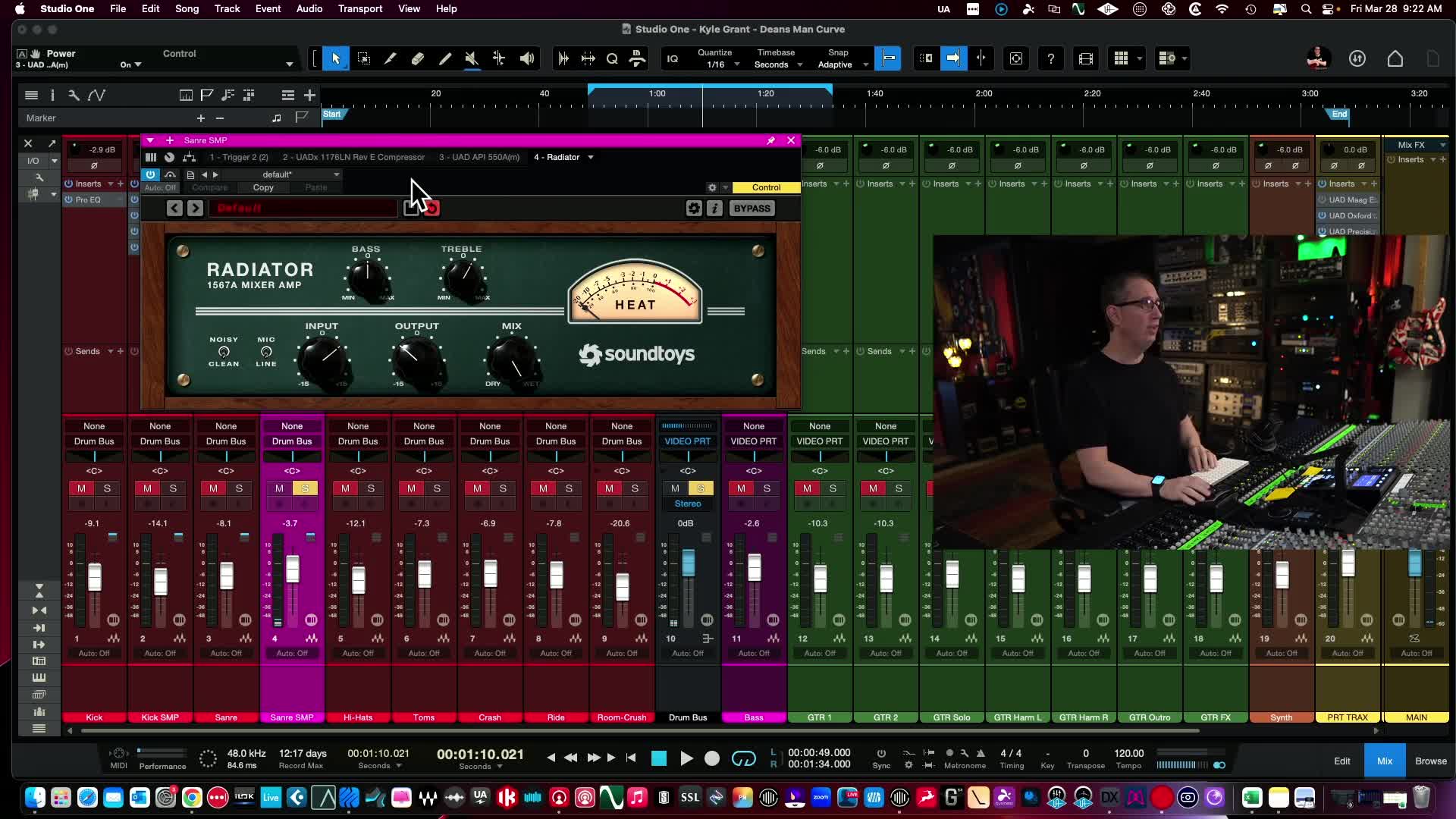Image resolution: width=1456 pixels, height=819 pixels.
Task: Switch to 2 - UADx 1176LN Compressor tab
Action: pyautogui.click(x=353, y=157)
